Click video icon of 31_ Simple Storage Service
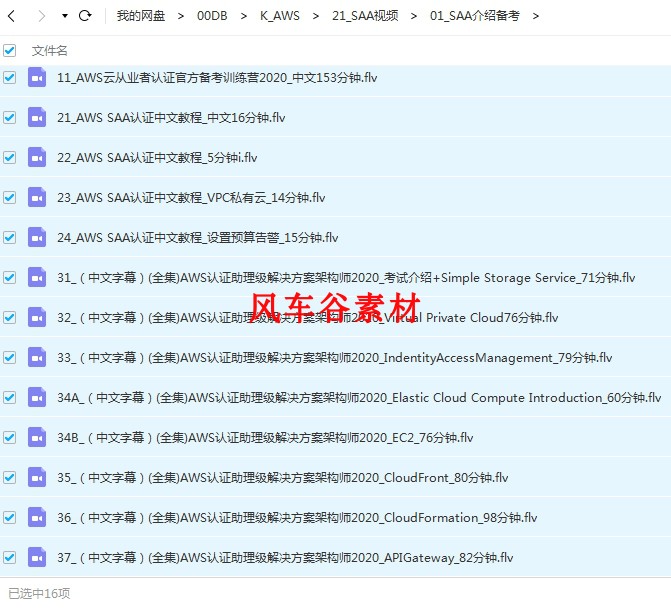This screenshot has width=671, height=609. coord(37,277)
